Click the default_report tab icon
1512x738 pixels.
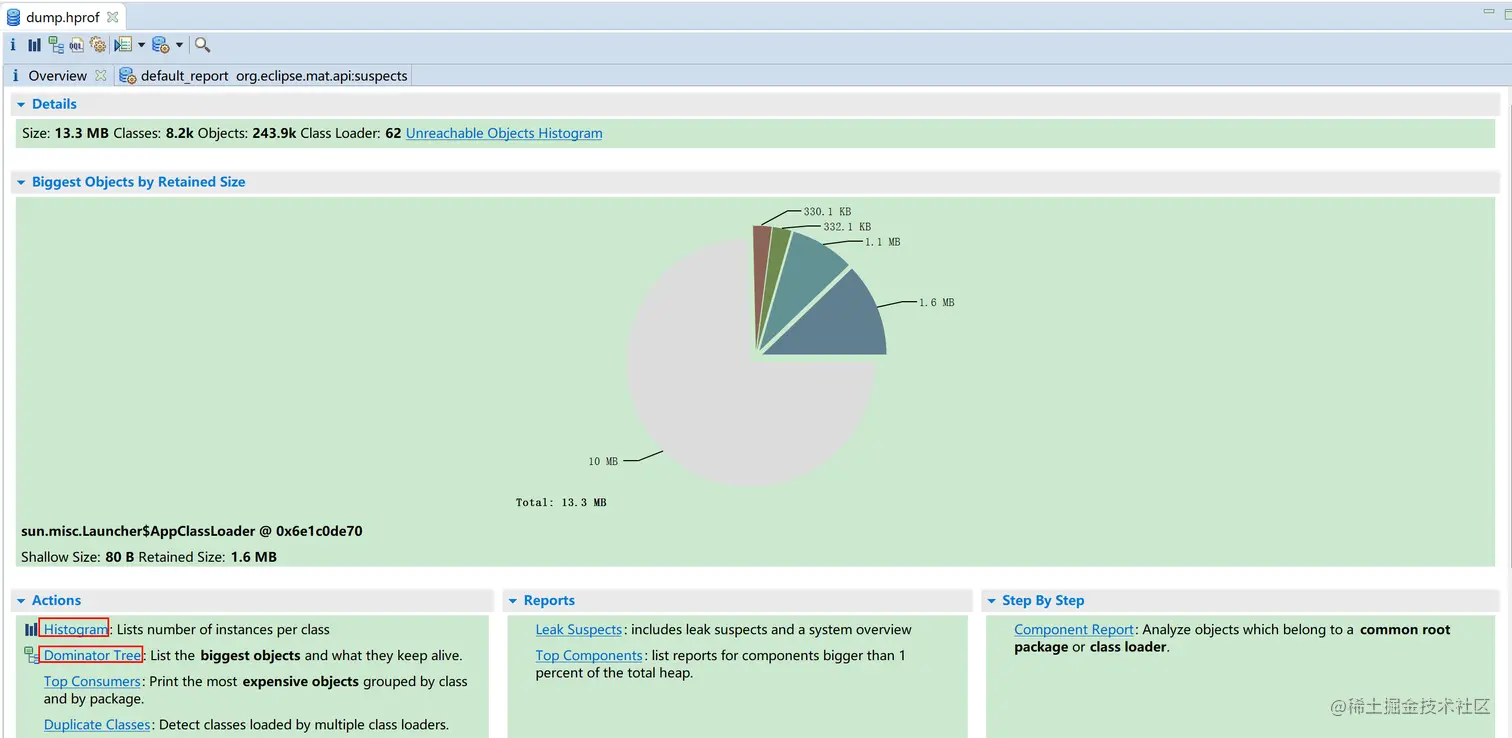pos(127,76)
